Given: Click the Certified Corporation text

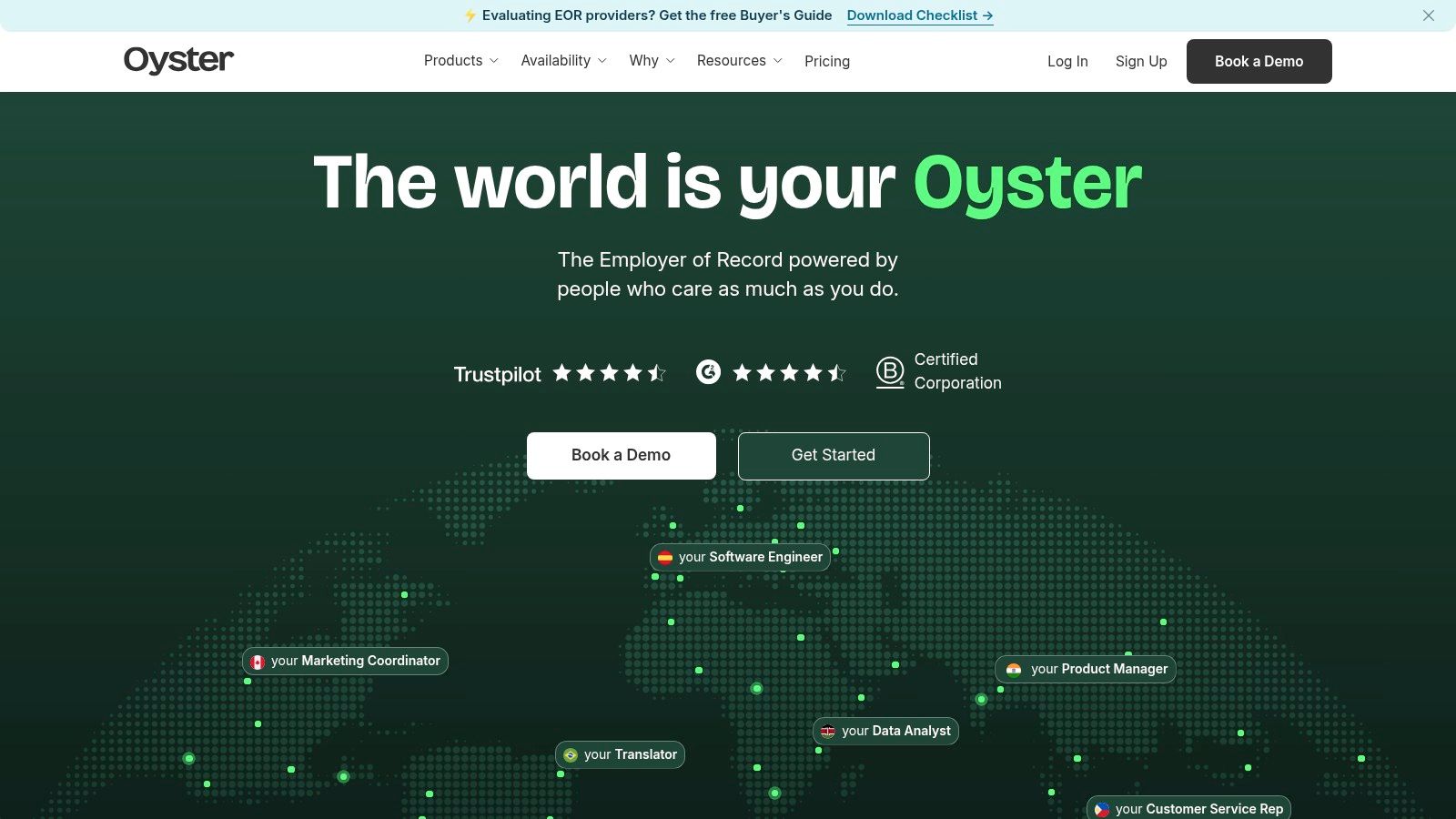Looking at the screenshot, I should 957,371.
